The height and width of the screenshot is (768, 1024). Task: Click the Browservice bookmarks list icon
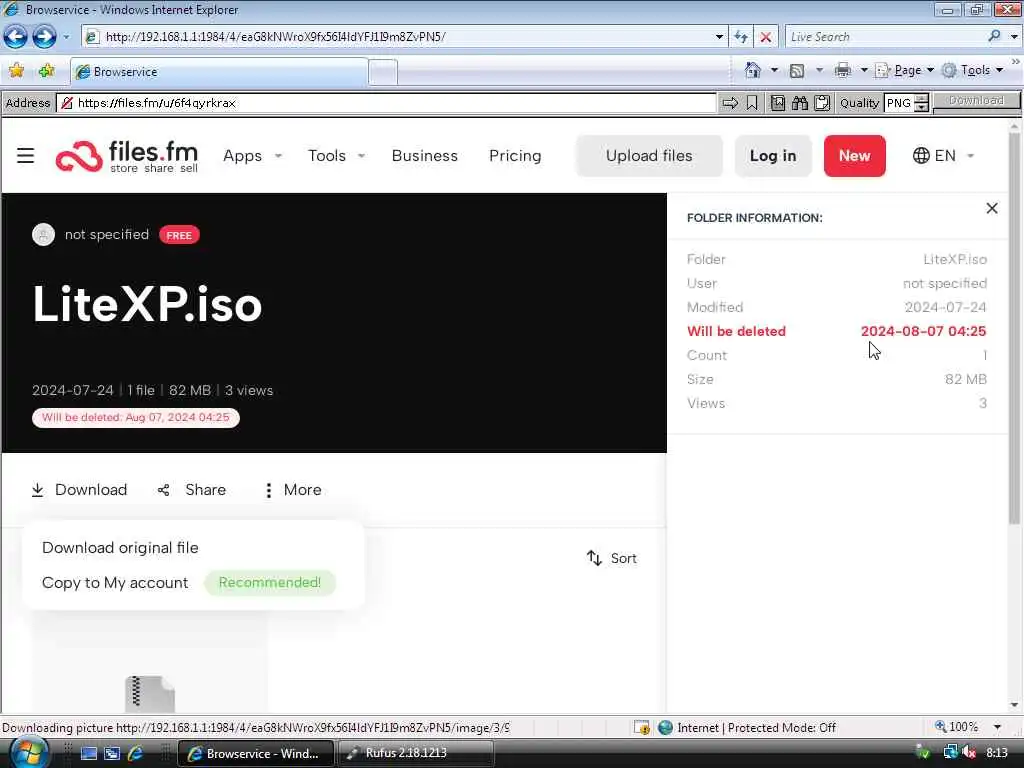(x=777, y=103)
